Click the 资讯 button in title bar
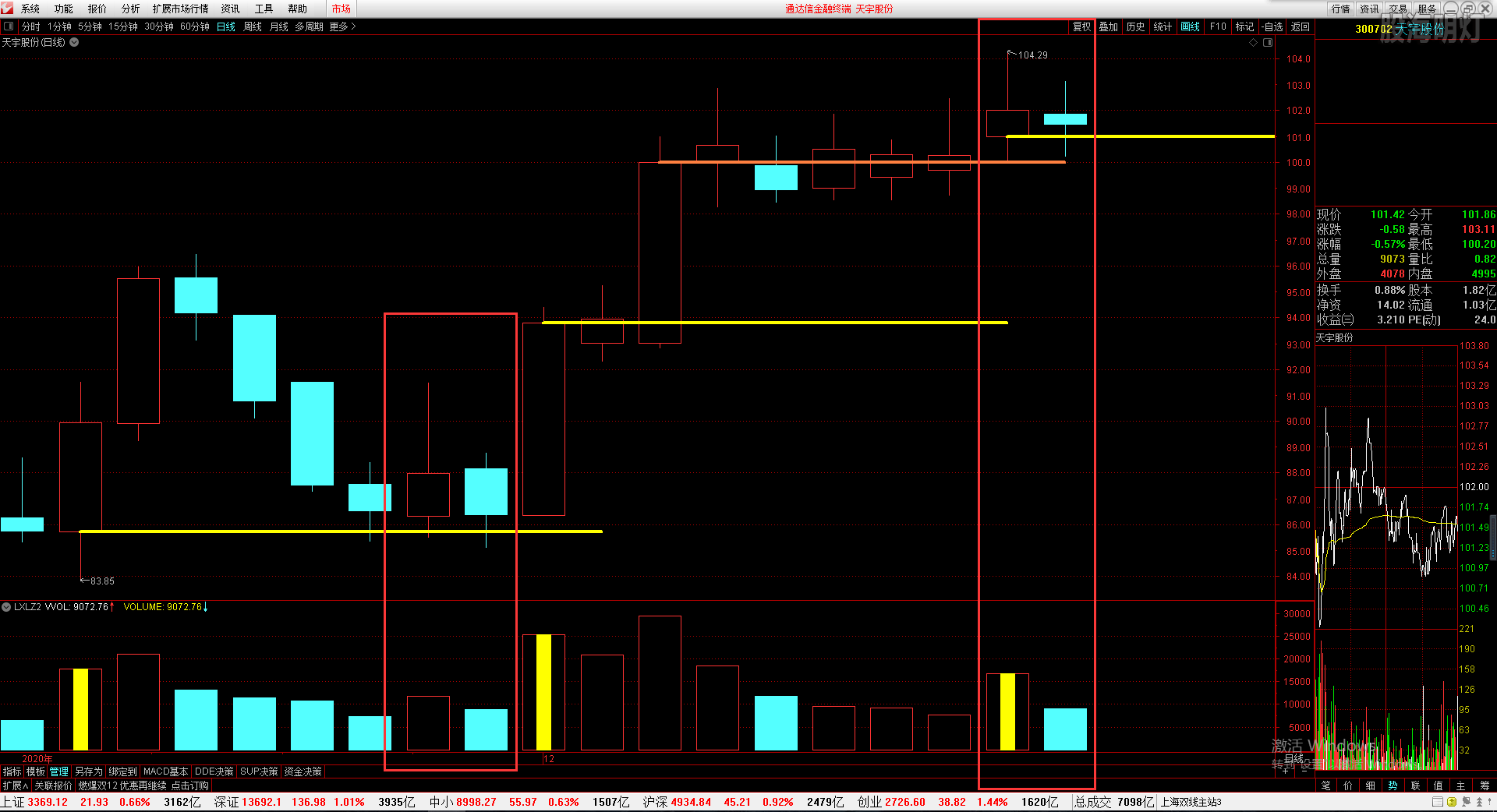The image size is (1497, 812). [x=1370, y=9]
